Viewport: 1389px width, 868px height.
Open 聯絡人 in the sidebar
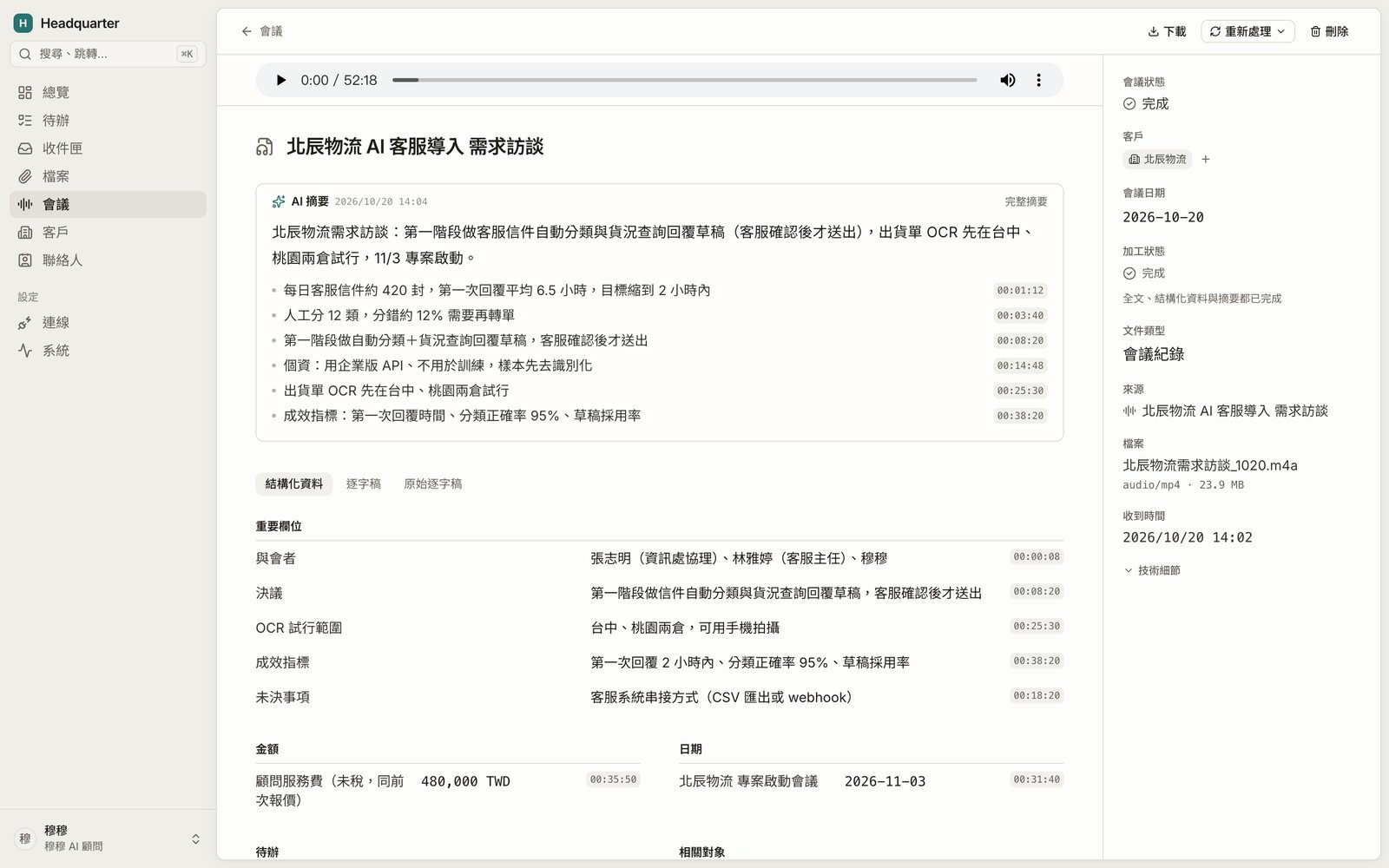[x=109, y=260]
